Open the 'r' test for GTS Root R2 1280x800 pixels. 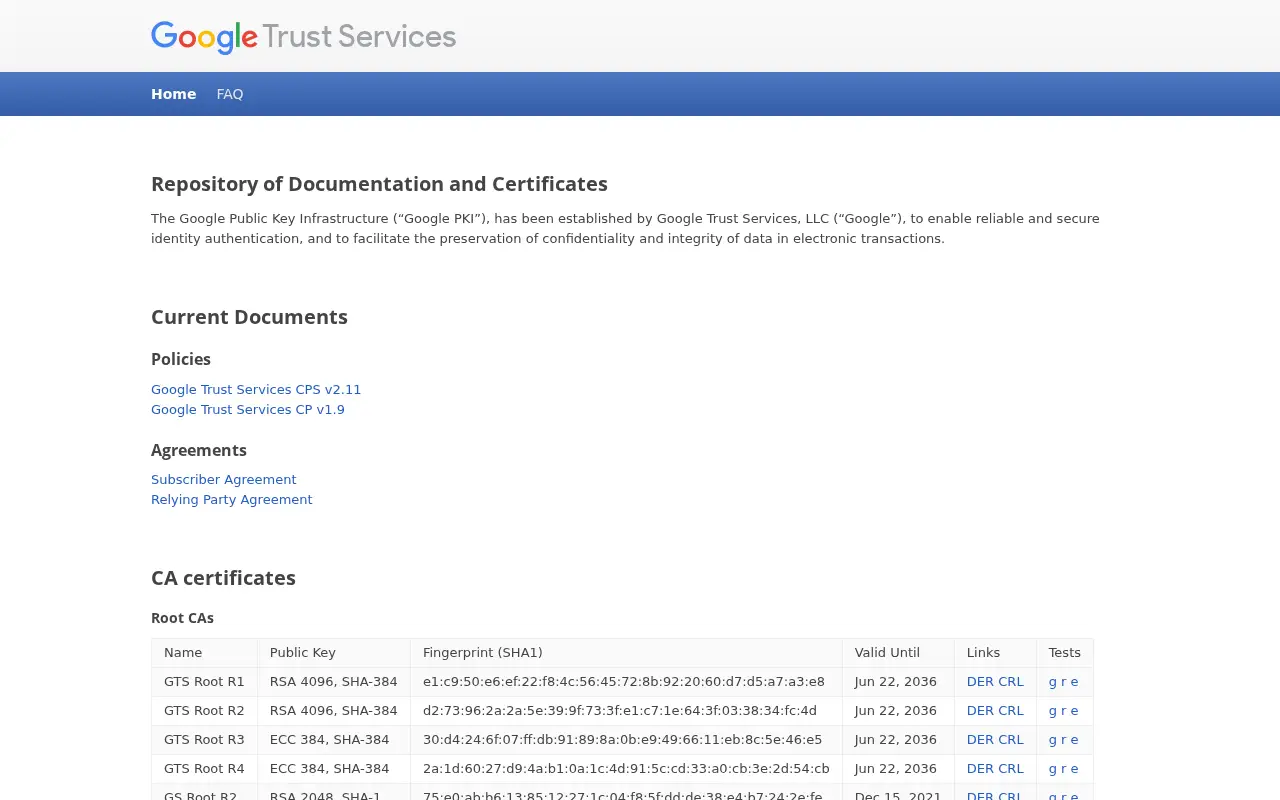click(x=1064, y=711)
